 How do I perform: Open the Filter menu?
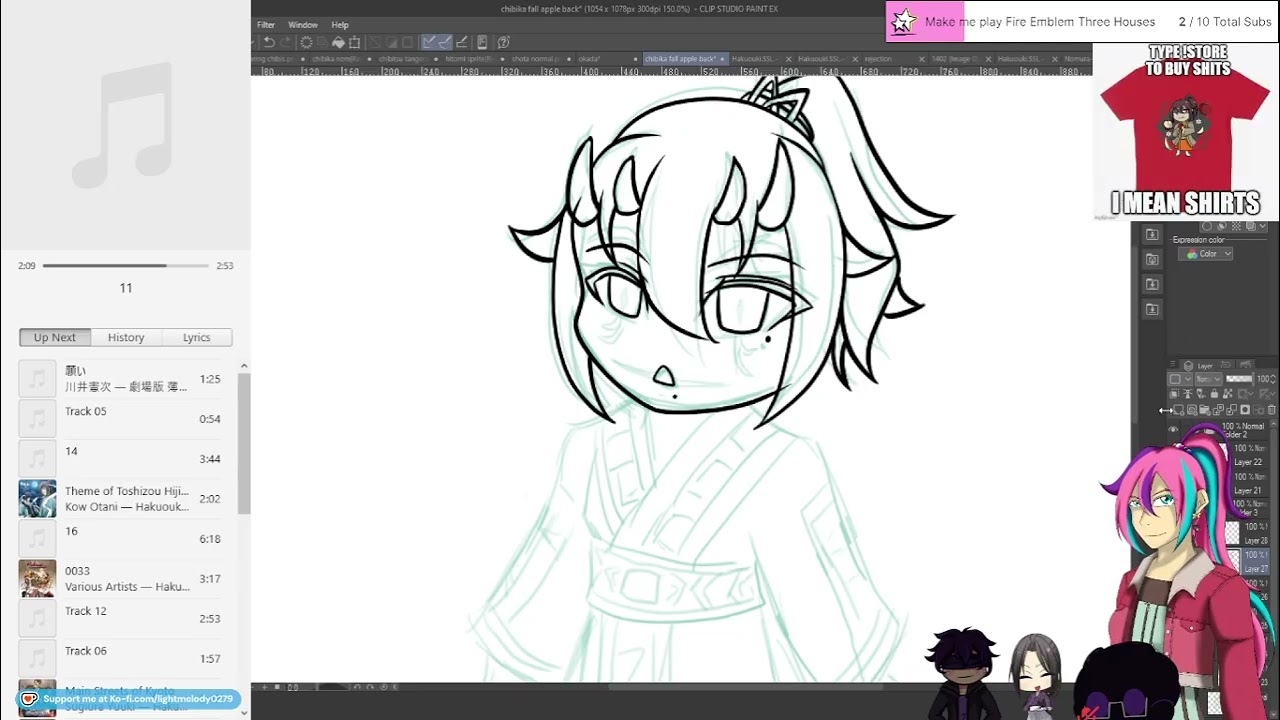click(x=266, y=25)
